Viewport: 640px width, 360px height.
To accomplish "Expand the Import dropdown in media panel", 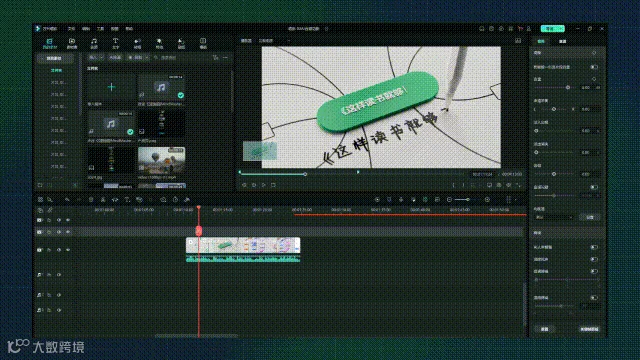I will coord(96,58).
